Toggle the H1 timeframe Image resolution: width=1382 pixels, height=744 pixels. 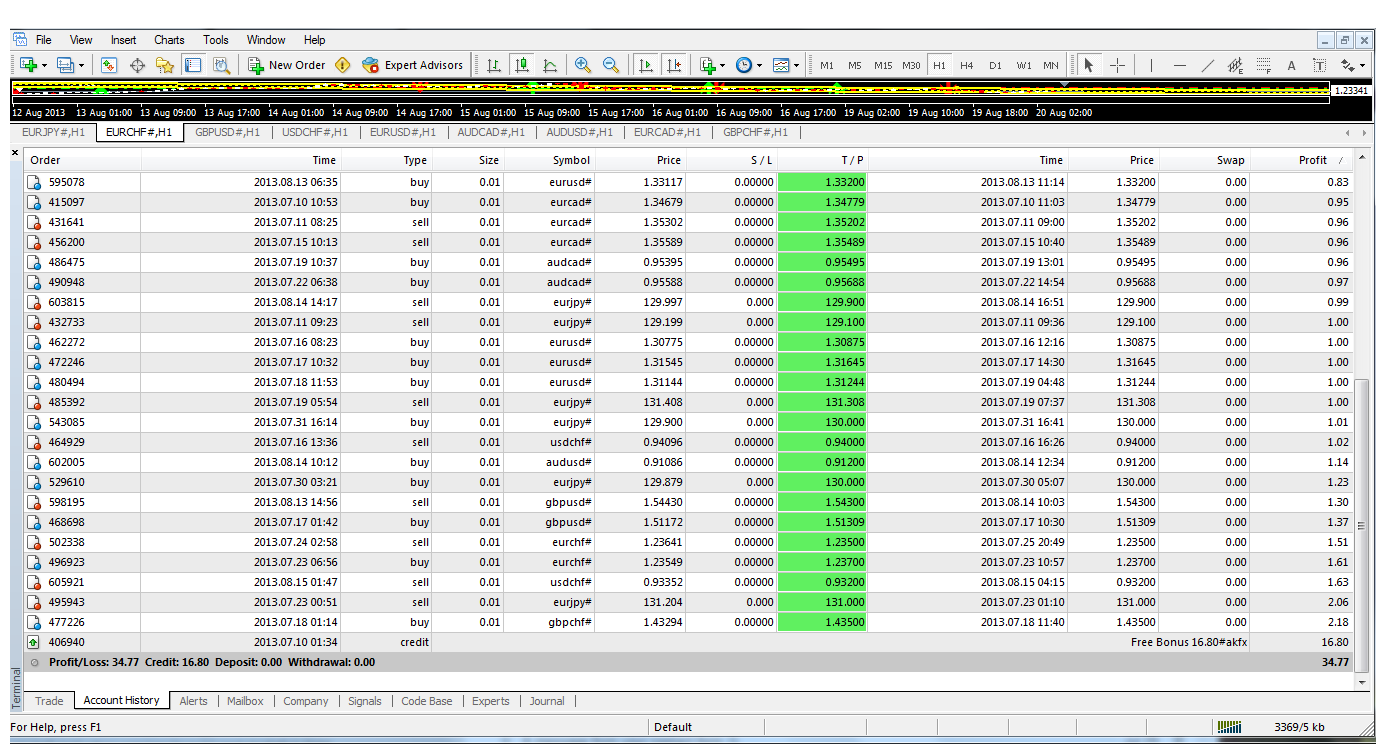pyautogui.click(x=939, y=65)
